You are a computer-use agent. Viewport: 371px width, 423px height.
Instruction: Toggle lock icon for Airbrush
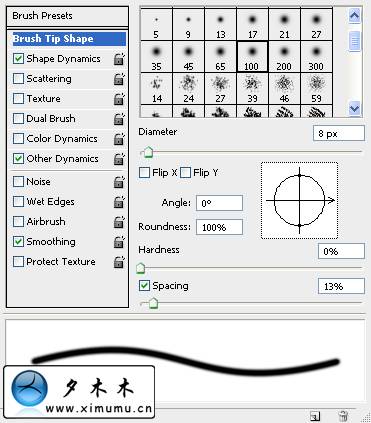click(119, 222)
